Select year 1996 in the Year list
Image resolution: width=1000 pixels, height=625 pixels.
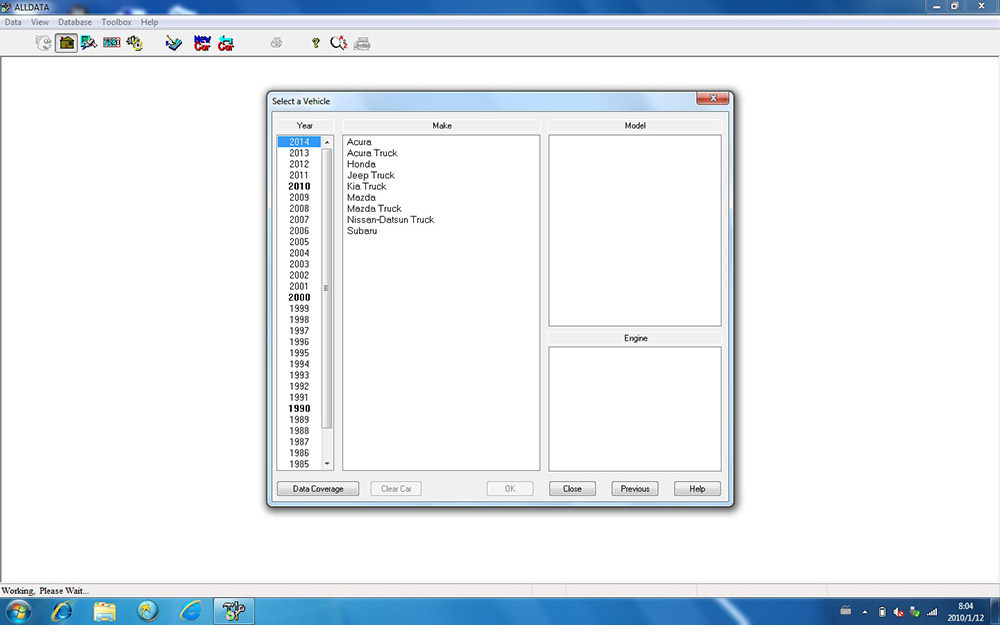tap(299, 342)
